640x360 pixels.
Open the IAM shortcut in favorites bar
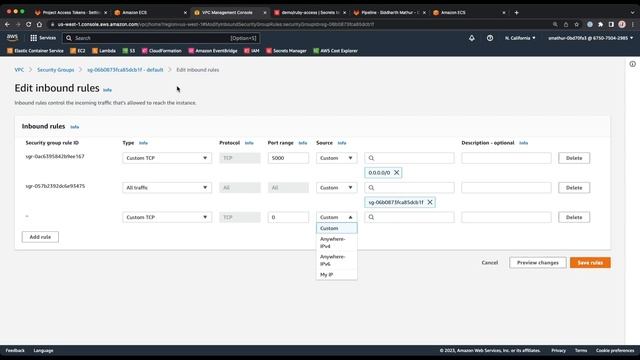pos(251,51)
